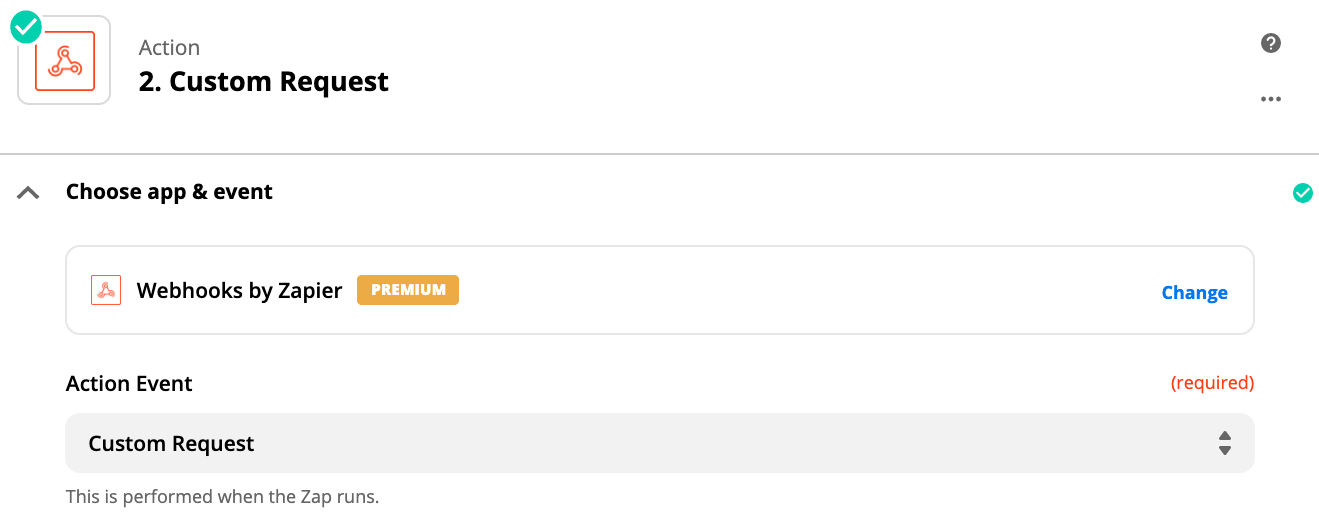Viewport: 1319px width, 513px height.
Task: Select the 2. Custom Request step title
Action: click(263, 82)
